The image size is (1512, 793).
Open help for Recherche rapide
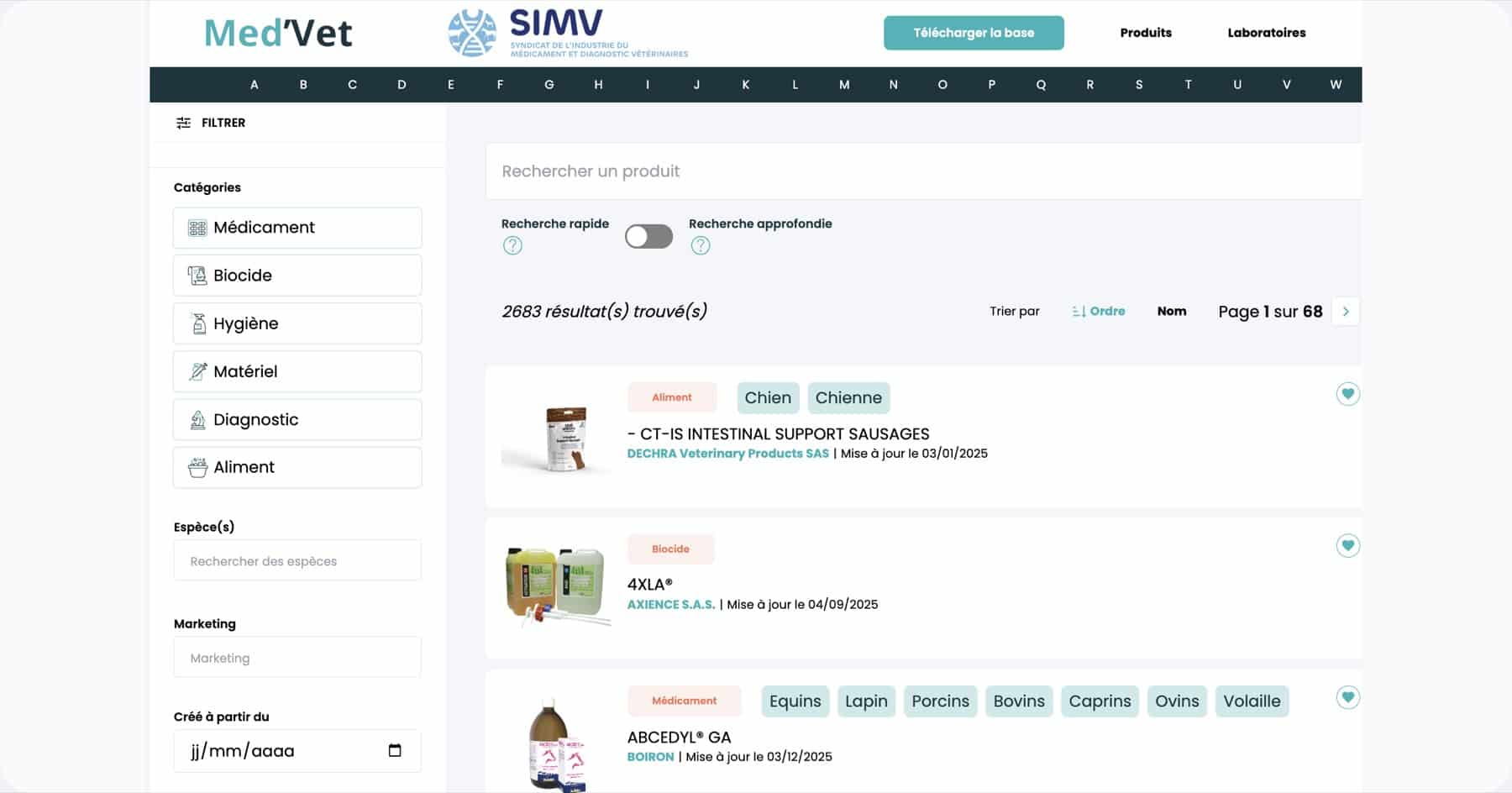[x=512, y=245]
